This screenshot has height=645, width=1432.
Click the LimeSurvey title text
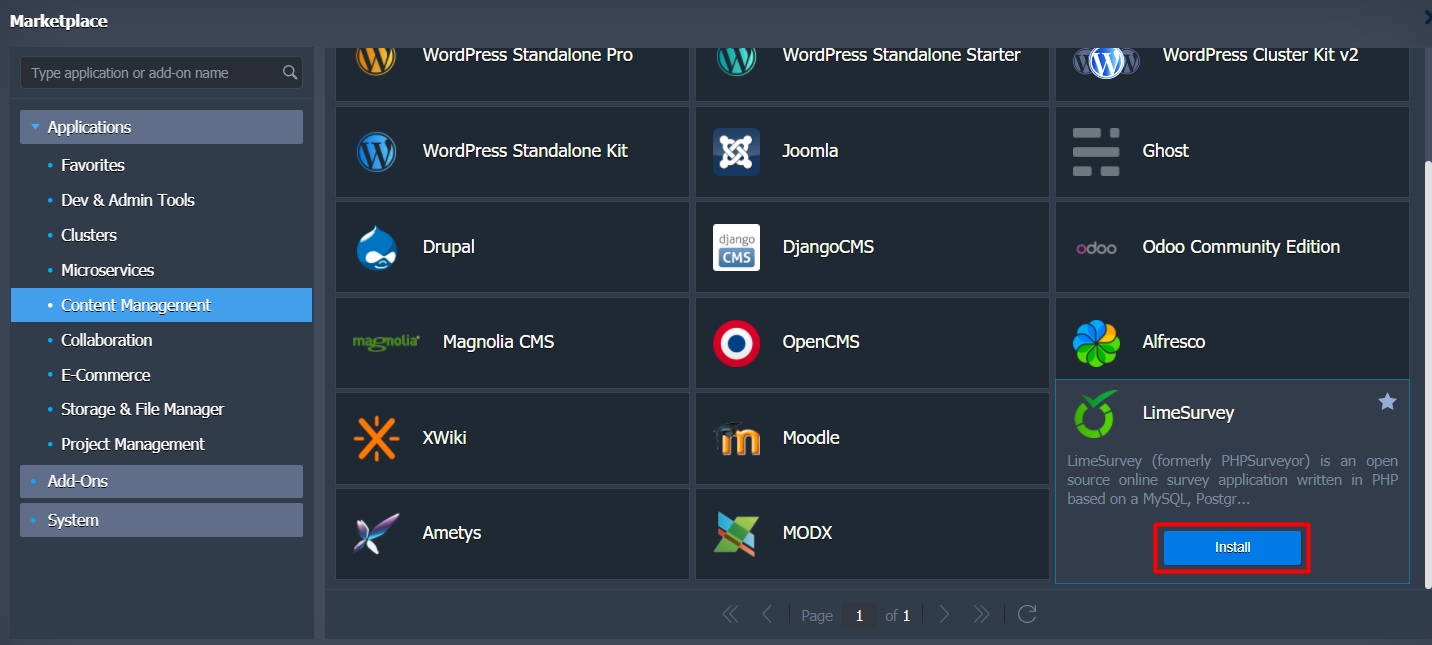(1189, 413)
